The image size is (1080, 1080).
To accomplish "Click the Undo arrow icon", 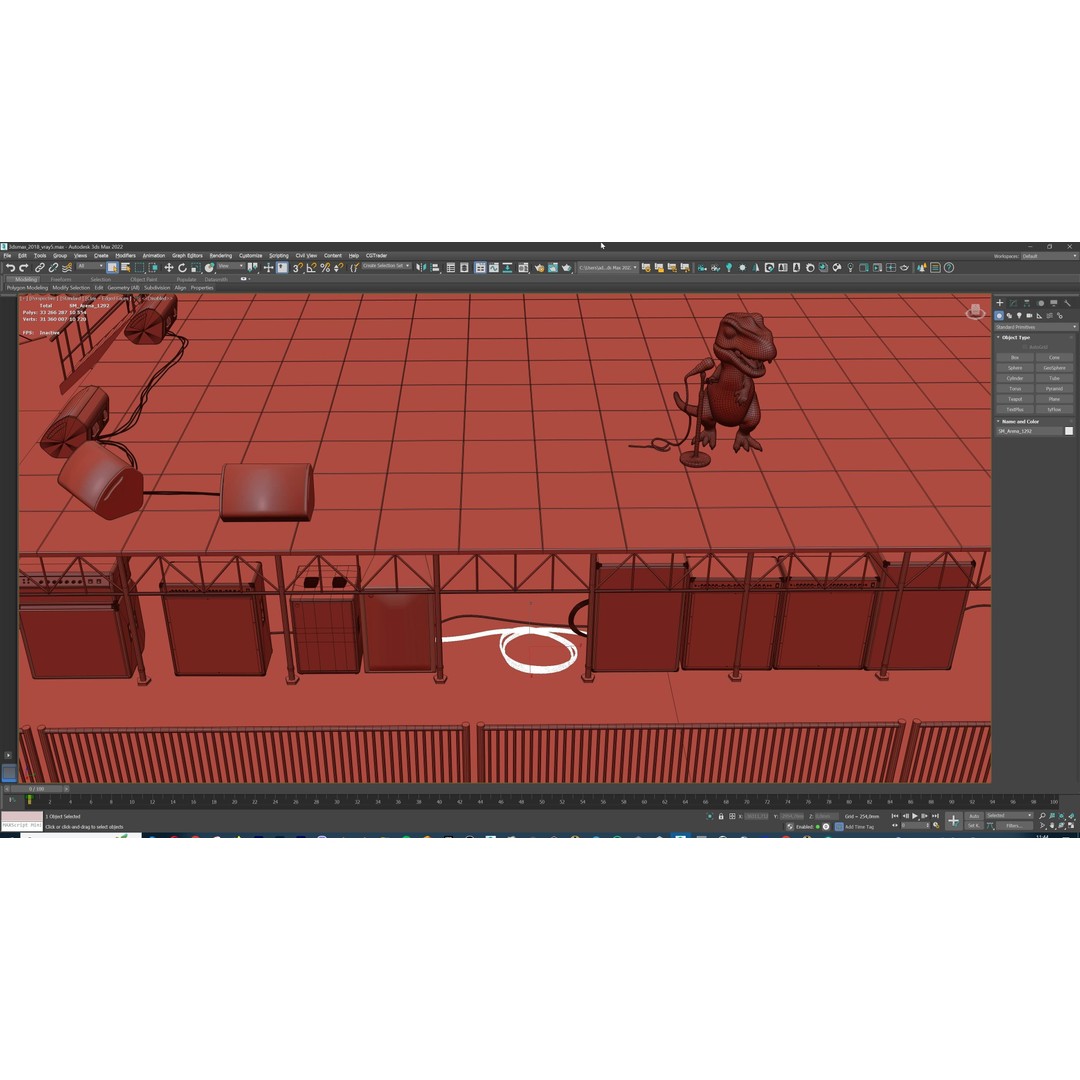I will [10, 267].
